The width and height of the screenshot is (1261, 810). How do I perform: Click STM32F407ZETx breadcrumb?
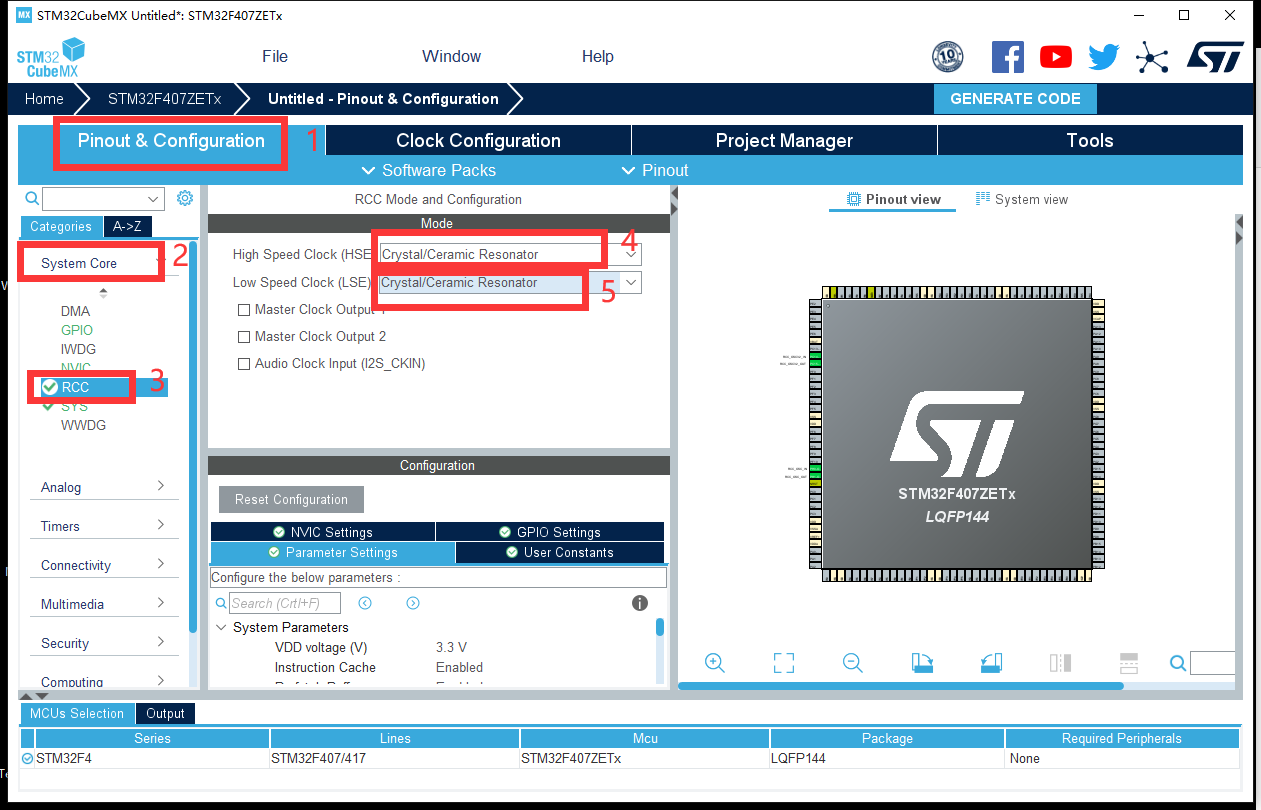[164, 99]
